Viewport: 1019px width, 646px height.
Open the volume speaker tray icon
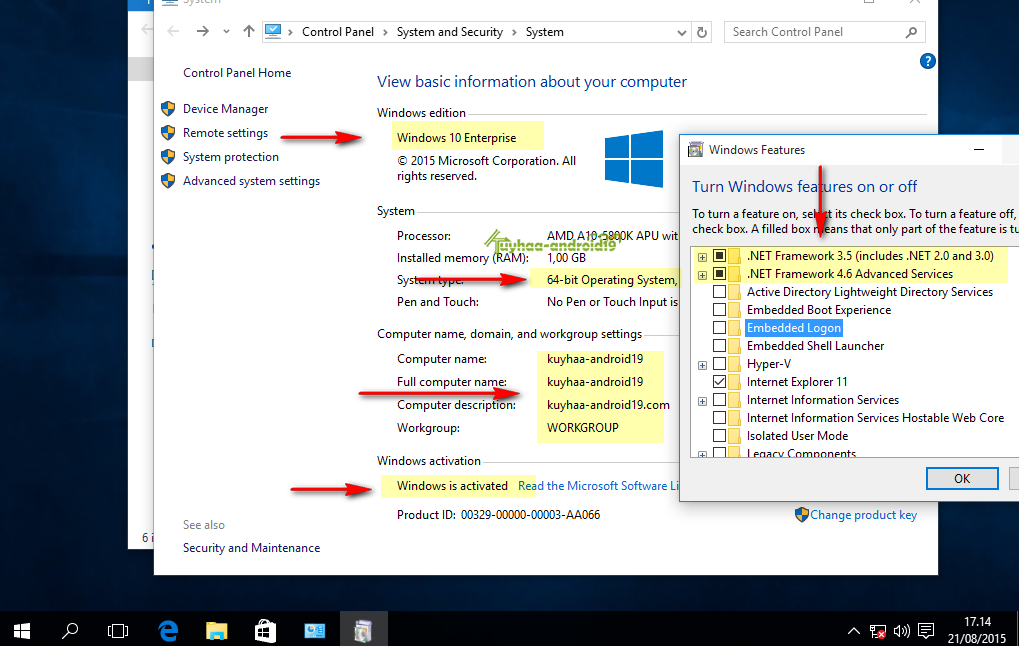click(901, 630)
